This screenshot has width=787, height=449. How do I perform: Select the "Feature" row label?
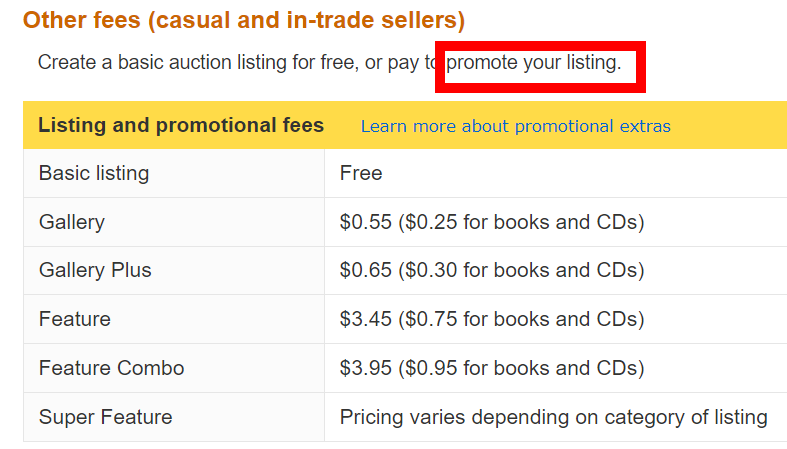tap(75, 319)
